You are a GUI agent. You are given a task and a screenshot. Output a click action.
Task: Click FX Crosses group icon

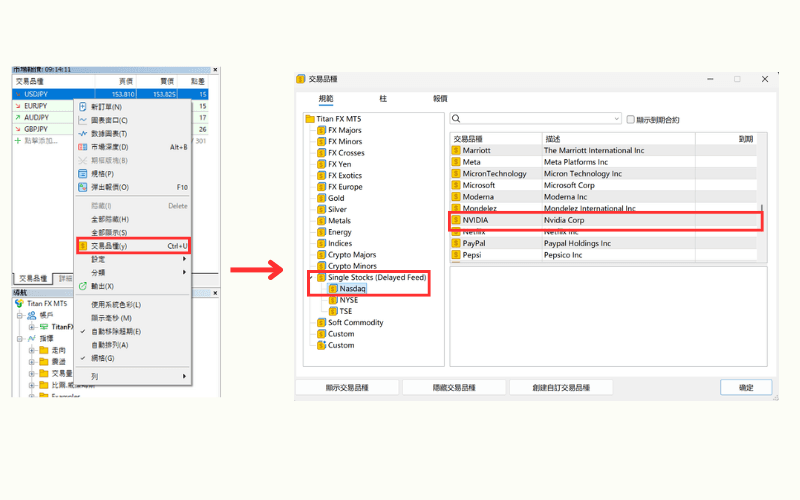[x=321, y=153]
